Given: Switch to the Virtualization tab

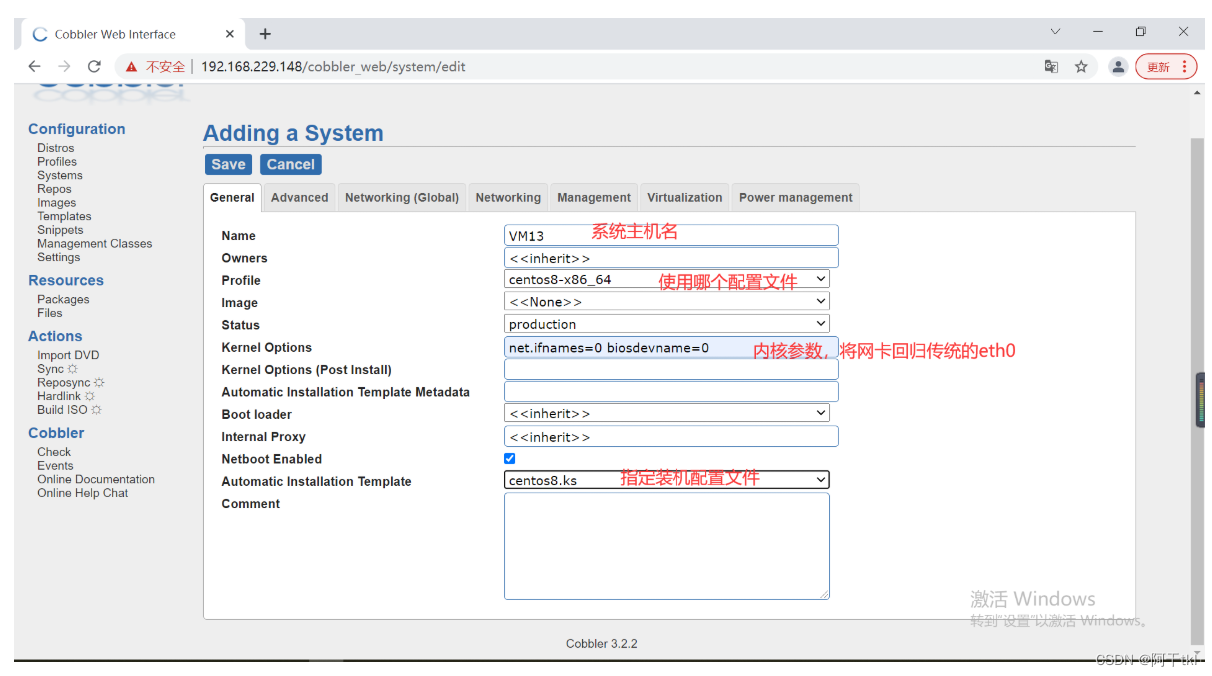Looking at the screenshot, I should click(x=685, y=198).
